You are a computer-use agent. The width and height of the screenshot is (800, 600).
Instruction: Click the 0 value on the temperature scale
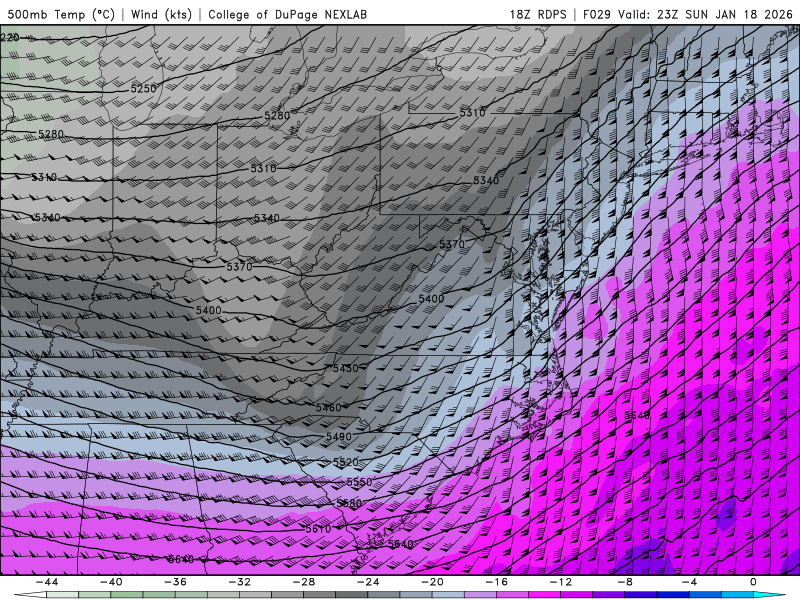[753, 582]
